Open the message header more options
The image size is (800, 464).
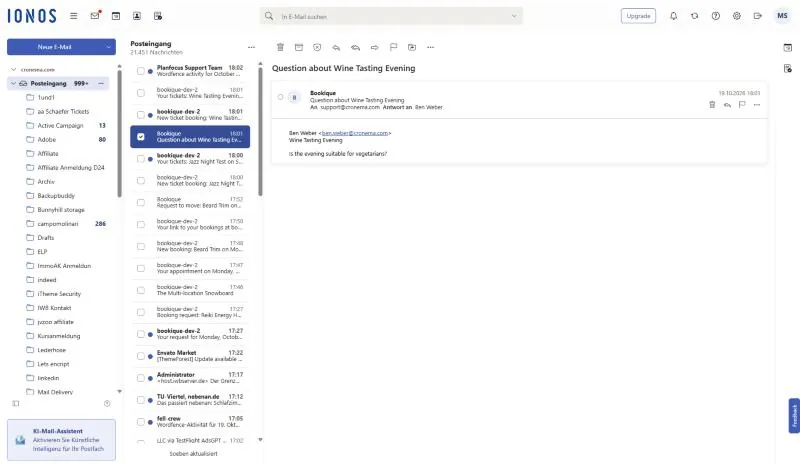point(757,105)
